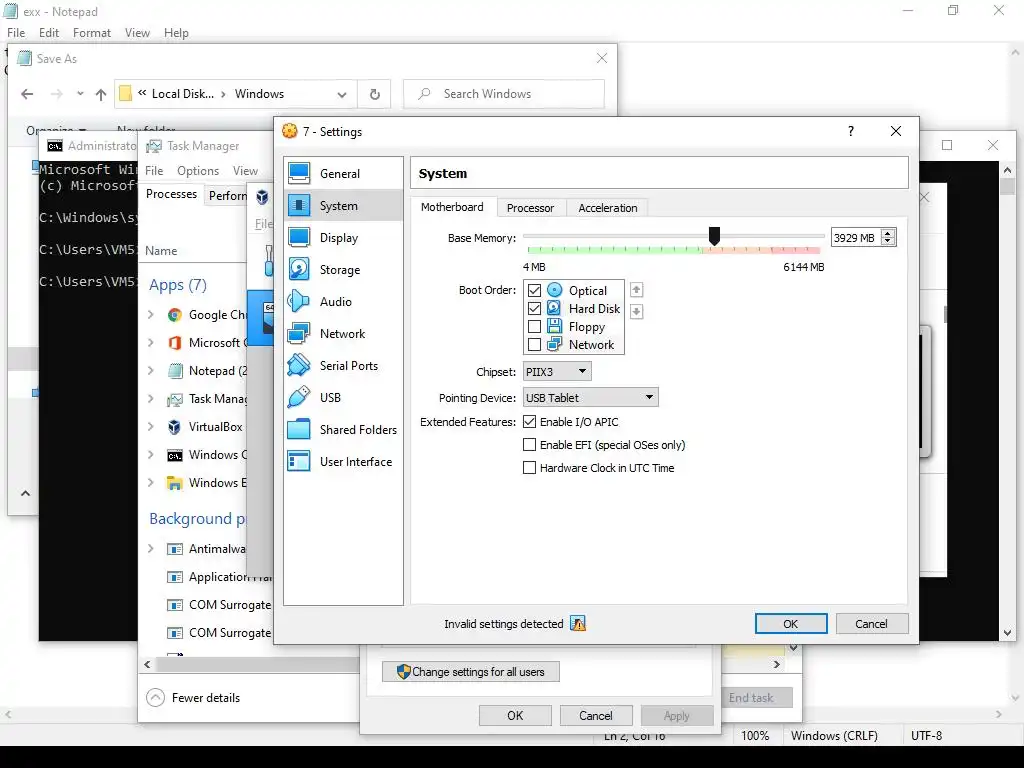Toggle Hard Disk boot device checkbox
This screenshot has height=768, width=1024.
534,308
